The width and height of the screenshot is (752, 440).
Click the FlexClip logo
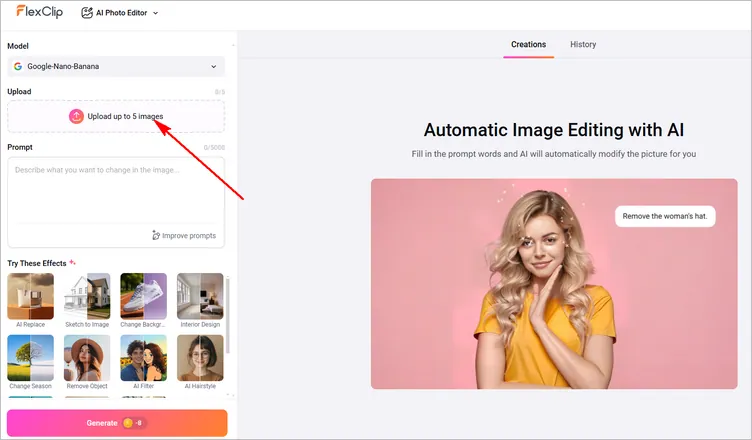(39, 12)
